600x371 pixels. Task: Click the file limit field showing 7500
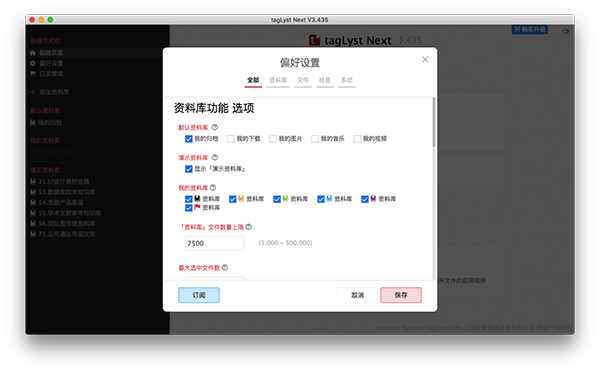click(215, 243)
